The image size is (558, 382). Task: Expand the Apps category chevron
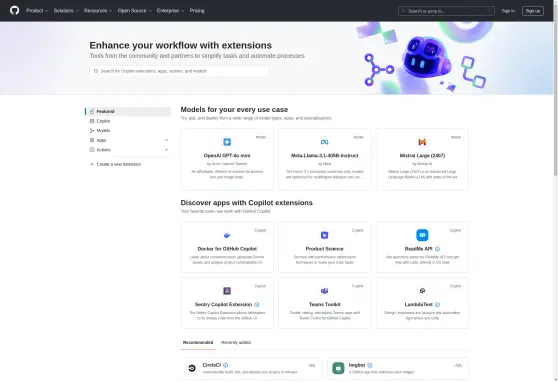point(166,140)
